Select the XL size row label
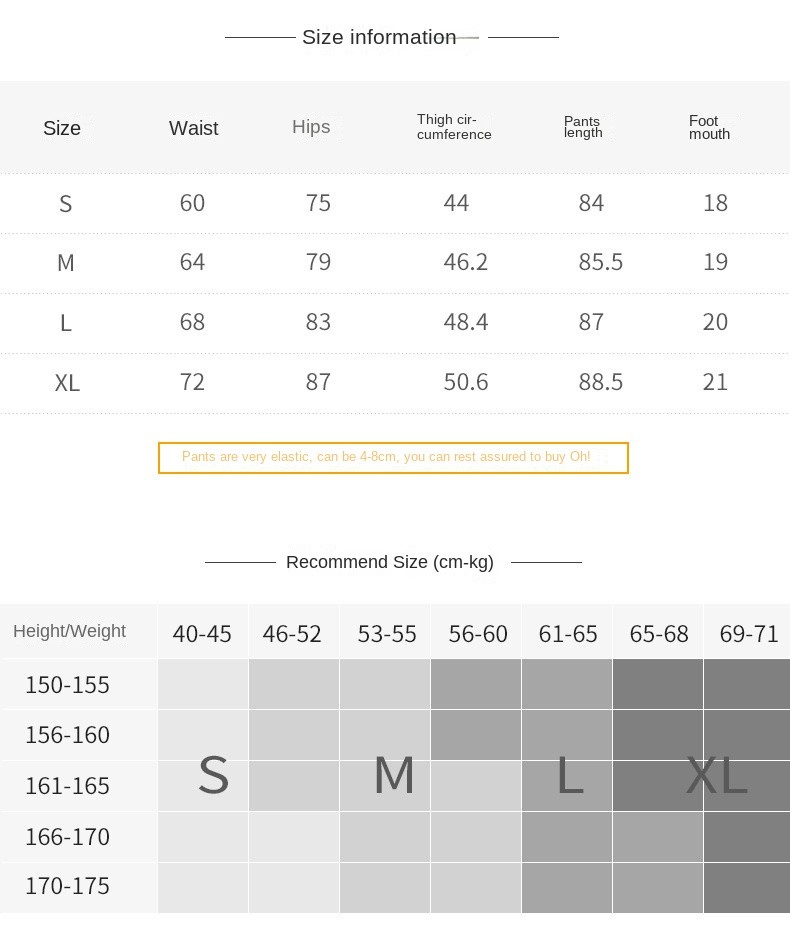Image resolution: width=790 pixels, height=926 pixels. [x=67, y=383]
